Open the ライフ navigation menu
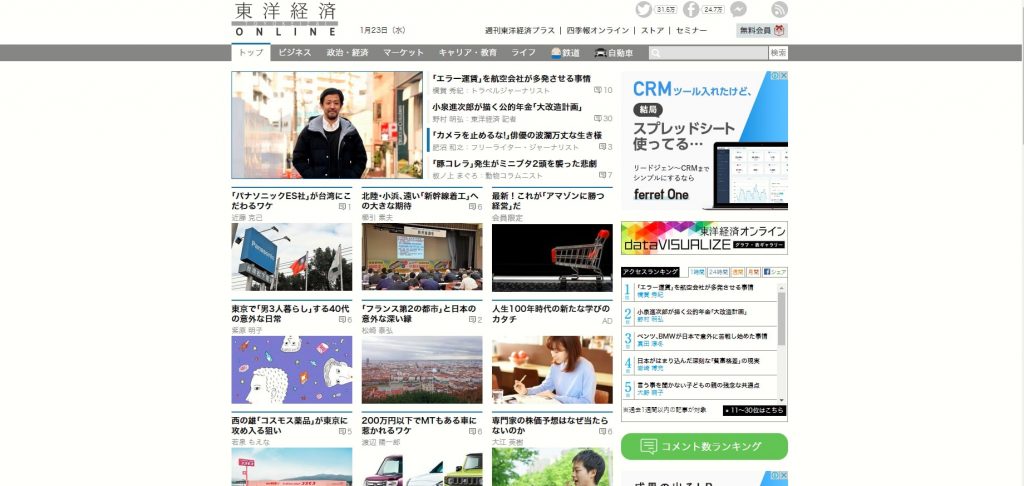This screenshot has width=1024, height=486. coord(524,53)
